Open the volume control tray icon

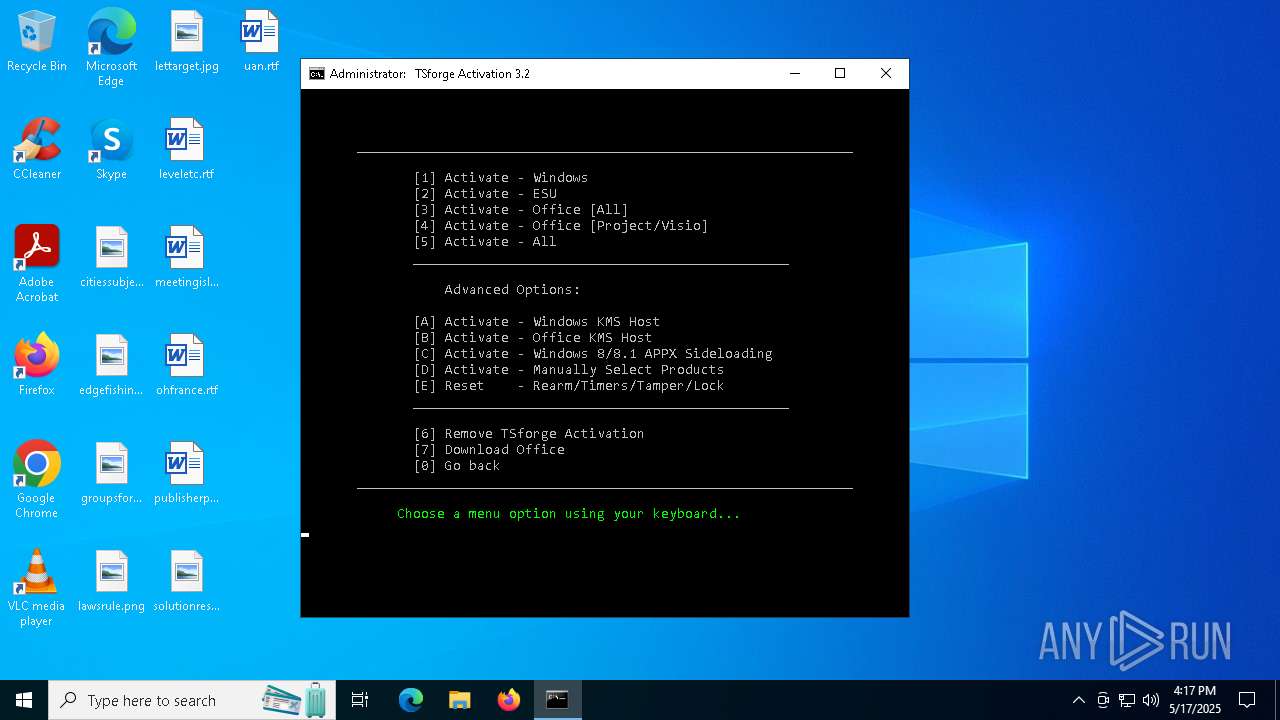pos(1151,700)
